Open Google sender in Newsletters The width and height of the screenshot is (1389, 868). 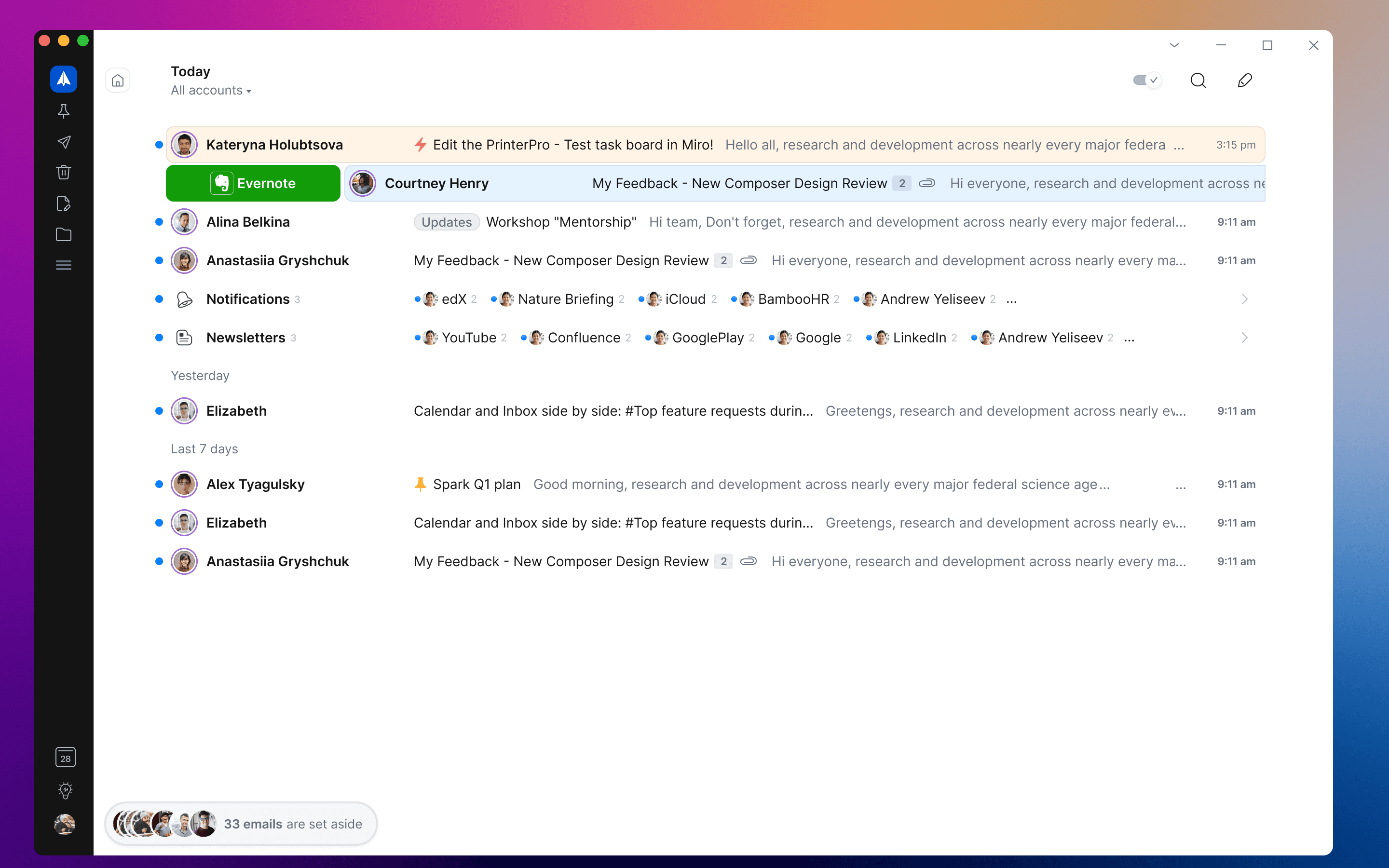pyautogui.click(x=810, y=338)
